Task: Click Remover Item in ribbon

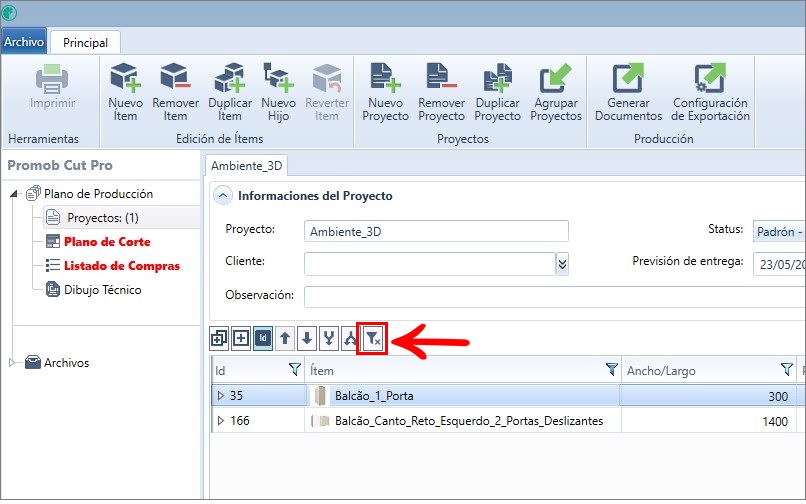Action: [x=175, y=92]
